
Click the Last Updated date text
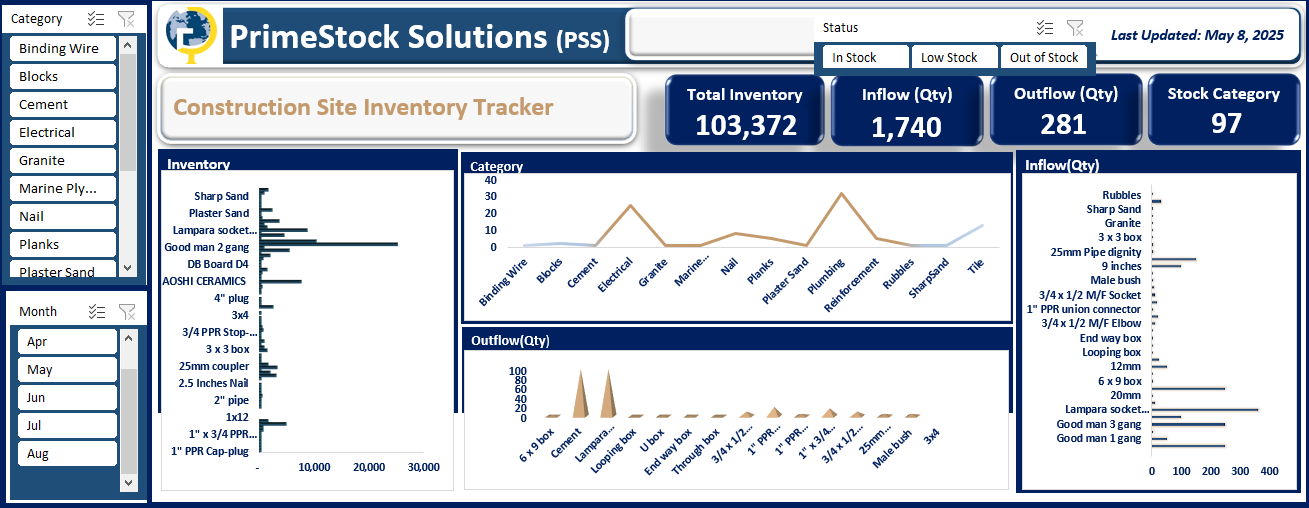click(x=1197, y=35)
